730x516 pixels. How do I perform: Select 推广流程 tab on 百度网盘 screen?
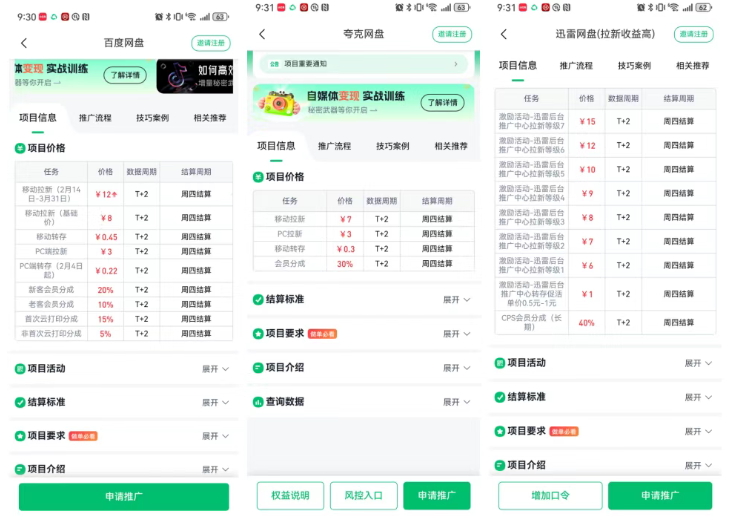[x=95, y=118]
